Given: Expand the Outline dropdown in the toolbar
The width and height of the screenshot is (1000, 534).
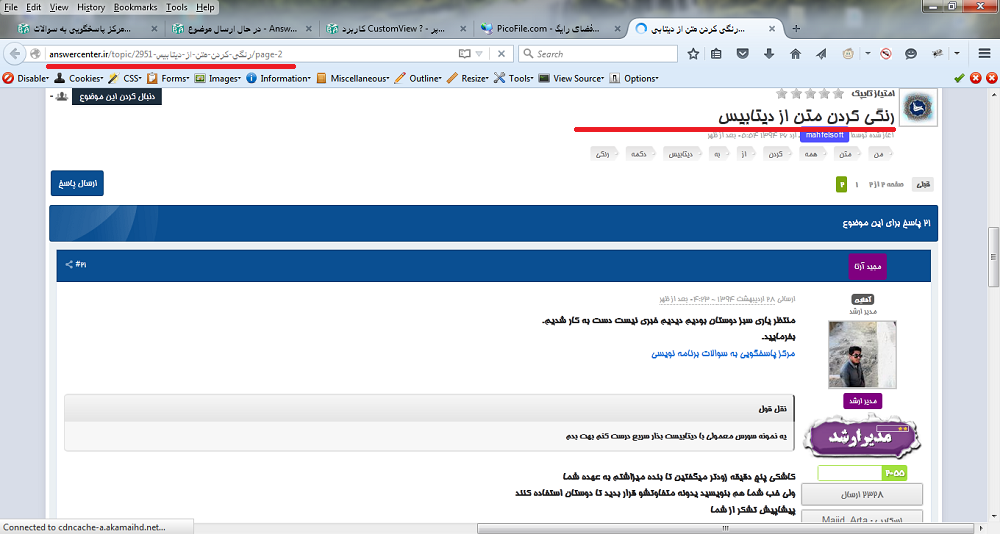Looking at the screenshot, I should tap(422, 78).
